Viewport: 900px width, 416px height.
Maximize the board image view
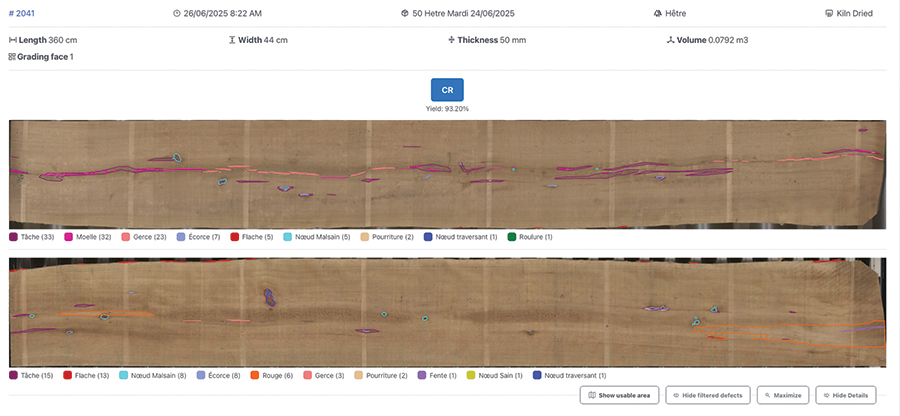783,395
